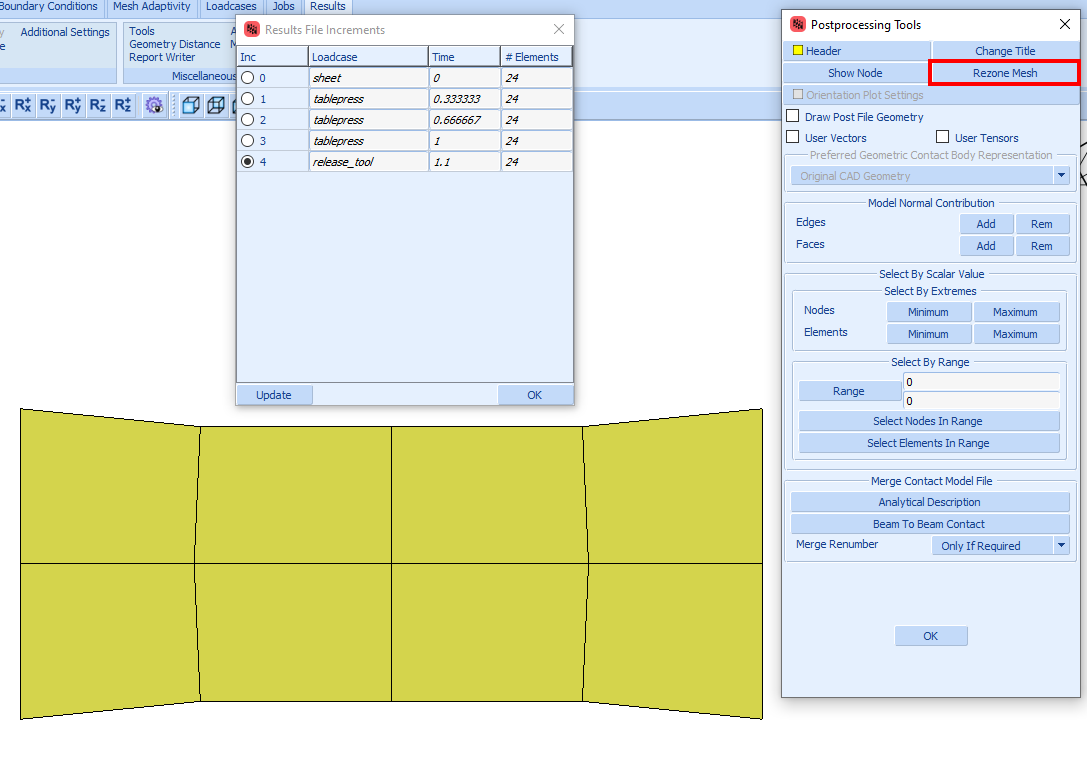Click Rezone Mesh button
This screenshot has height=759, width=1087.
coord(1005,73)
